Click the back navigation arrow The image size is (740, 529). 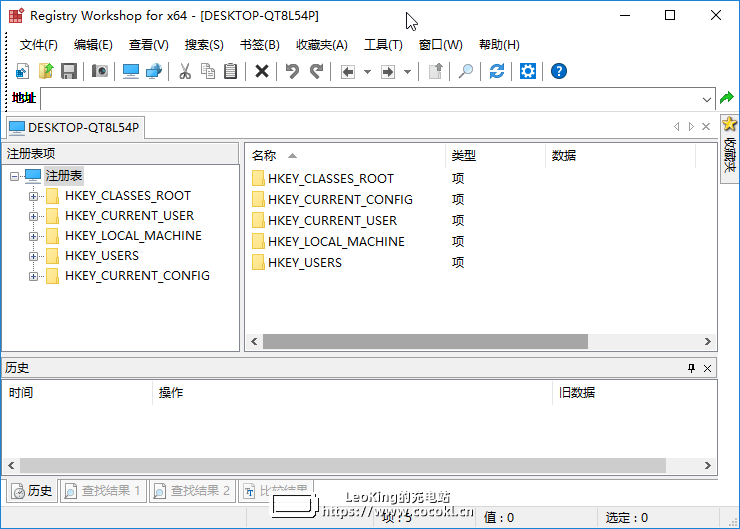pos(348,72)
